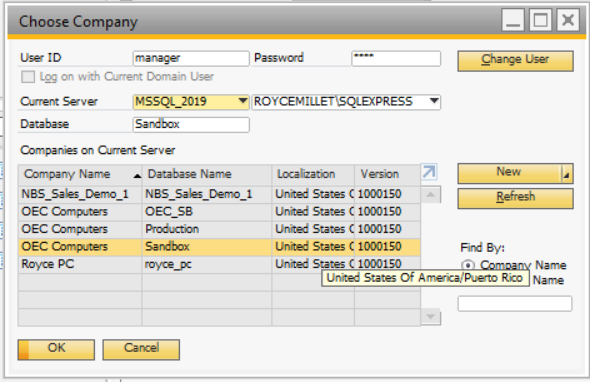This screenshot has width=590, height=382.
Task: Click the Company Name column header
Action: pos(80,175)
